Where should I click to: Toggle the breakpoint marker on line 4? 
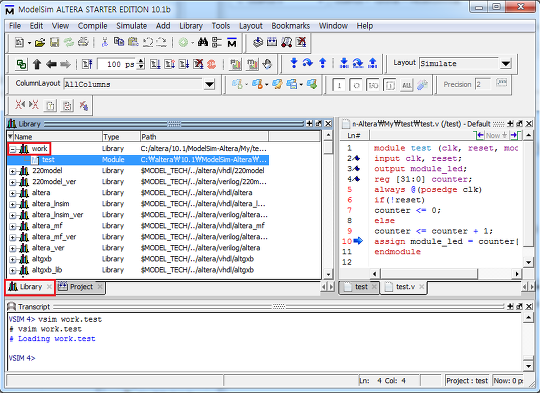click(x=356, y=179)
